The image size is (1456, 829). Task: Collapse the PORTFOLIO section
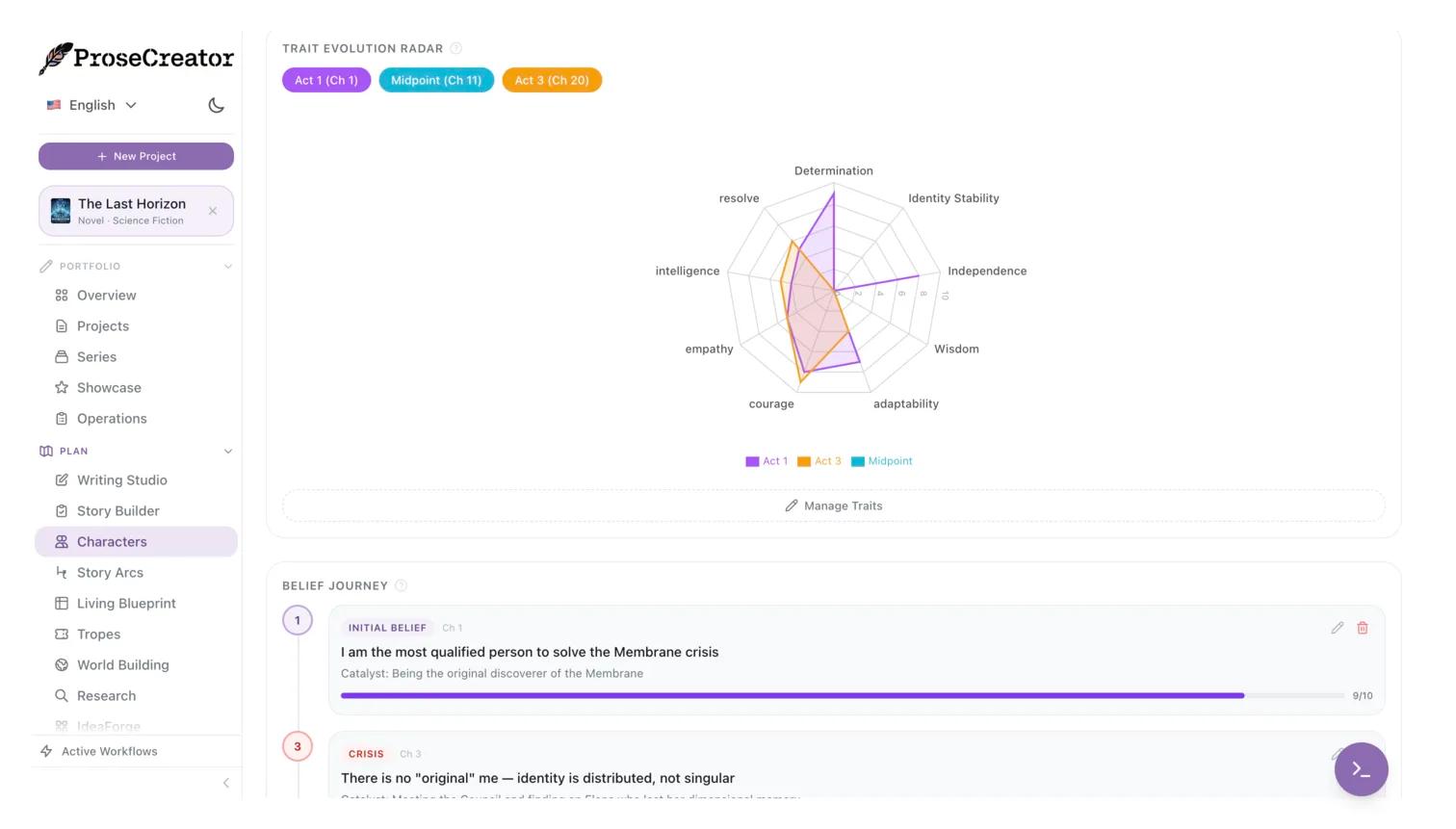pos(228,266)
